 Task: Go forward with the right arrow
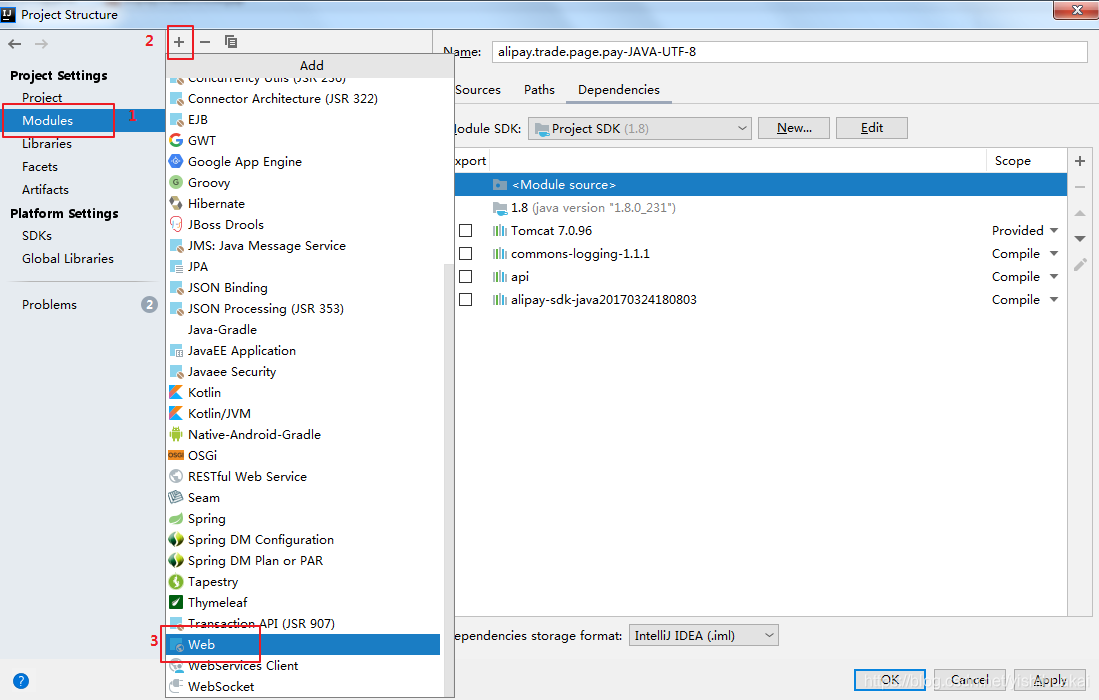tap(41, 44)
